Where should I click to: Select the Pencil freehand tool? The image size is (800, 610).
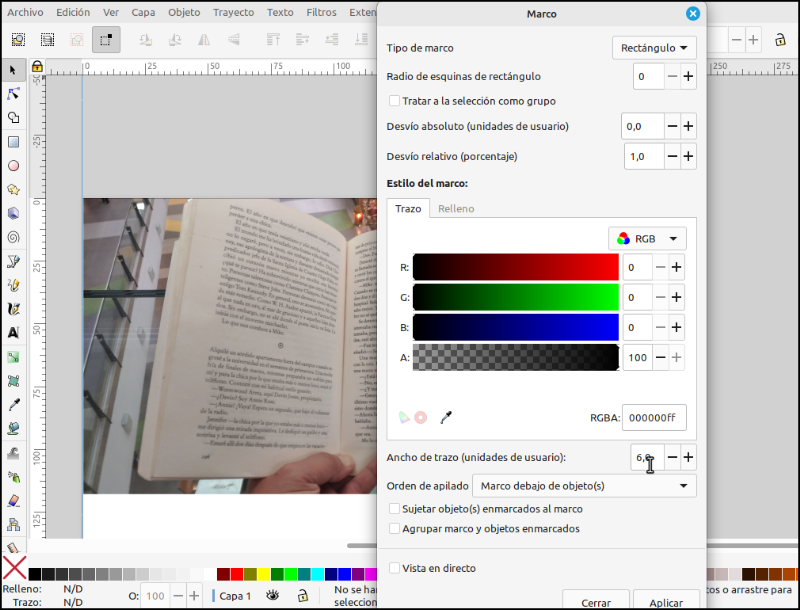13,285
